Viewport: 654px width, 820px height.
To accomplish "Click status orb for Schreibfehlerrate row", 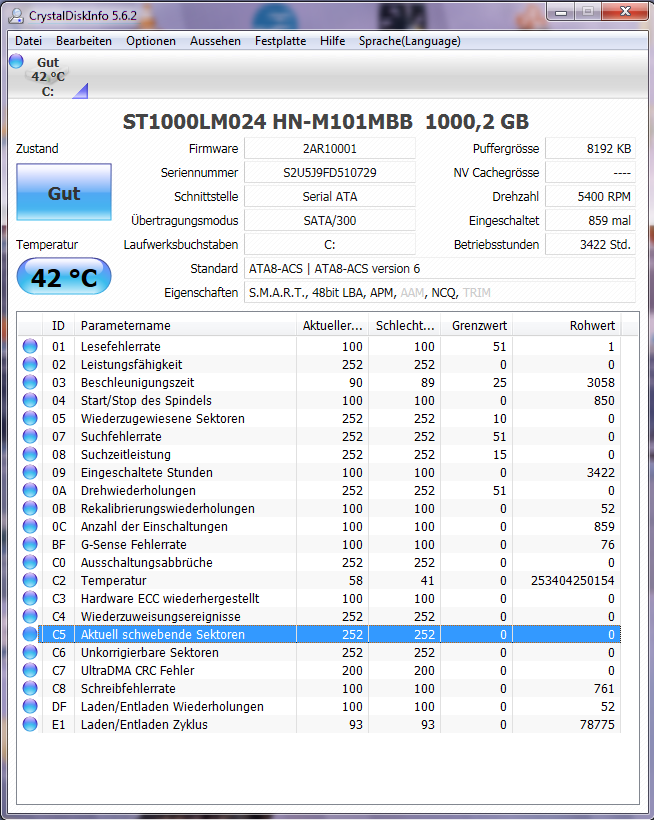I will pyautogui.click(x=30, y=688).
